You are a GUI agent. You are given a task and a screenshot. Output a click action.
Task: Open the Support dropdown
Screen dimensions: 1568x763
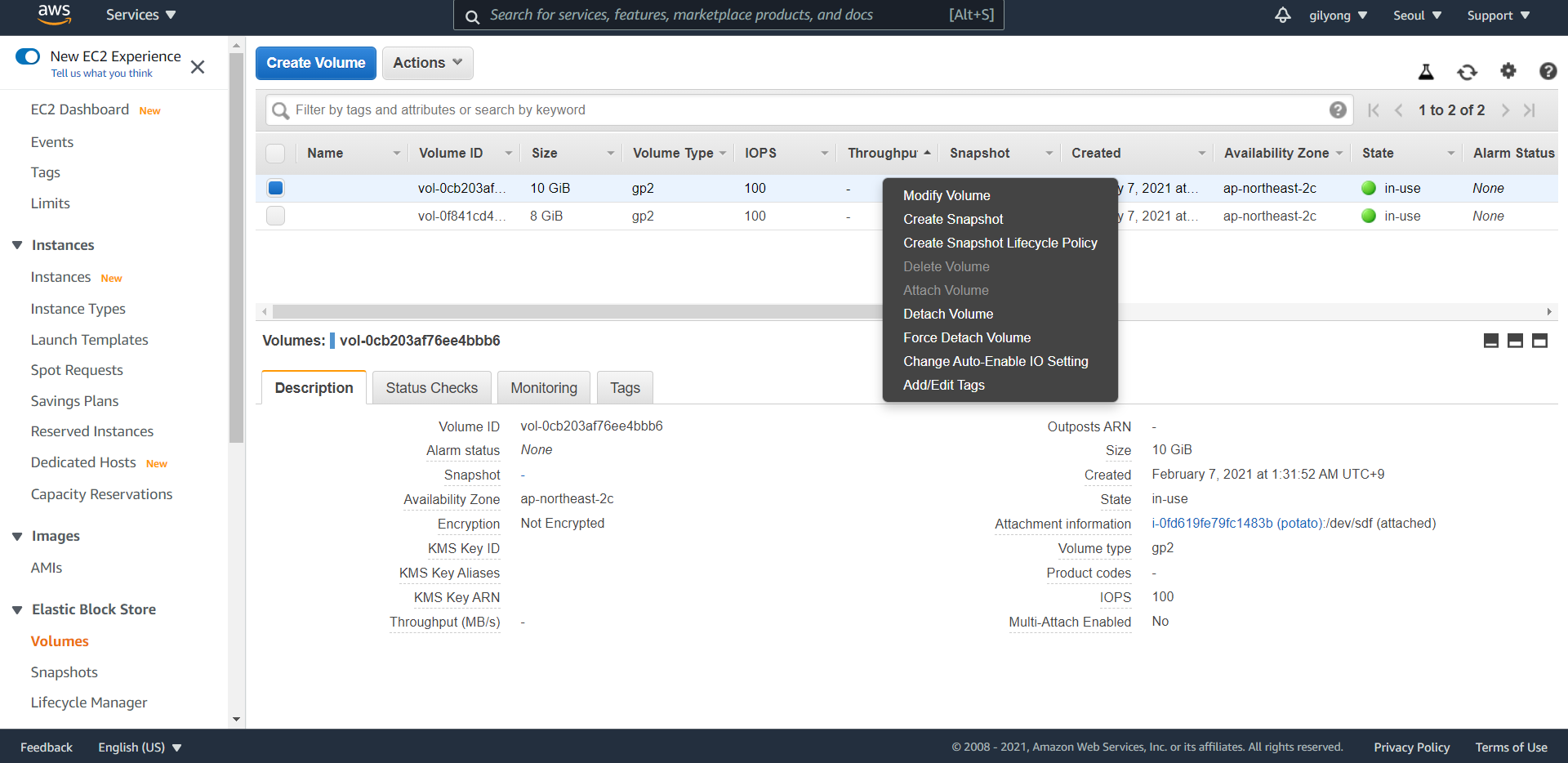[x=1499, y=16]
